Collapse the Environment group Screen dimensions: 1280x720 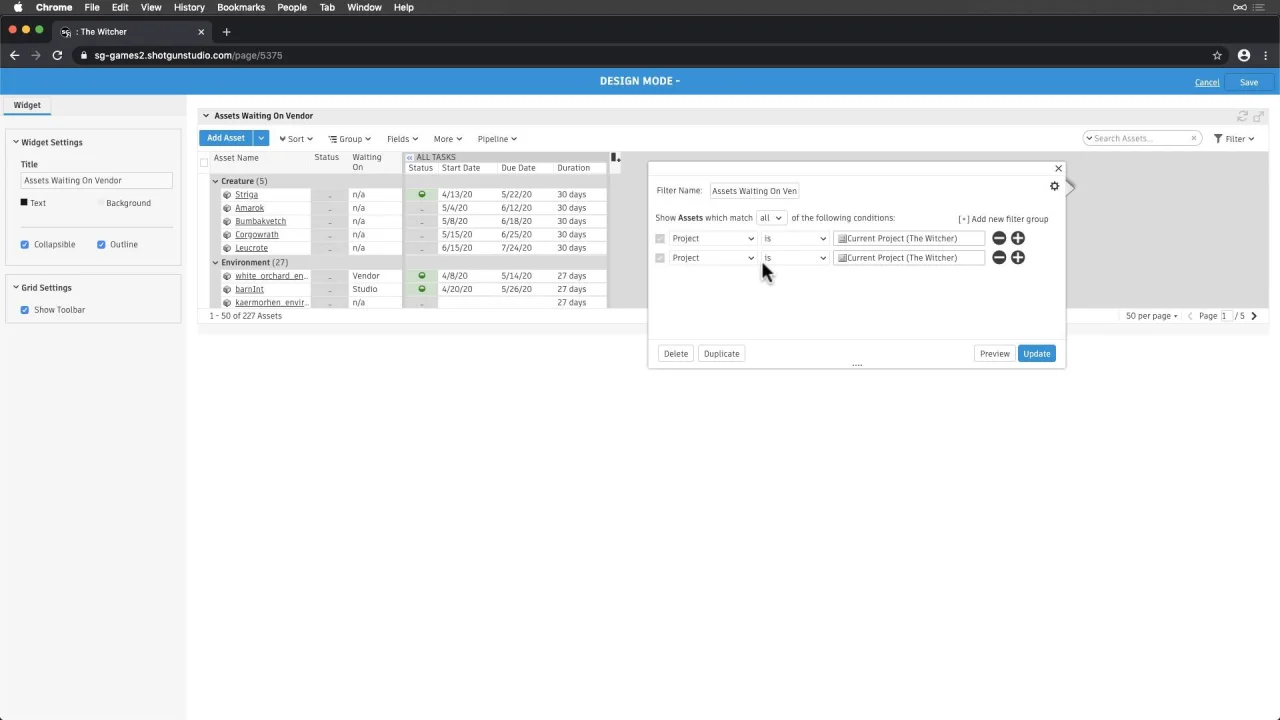click(215, 262)
